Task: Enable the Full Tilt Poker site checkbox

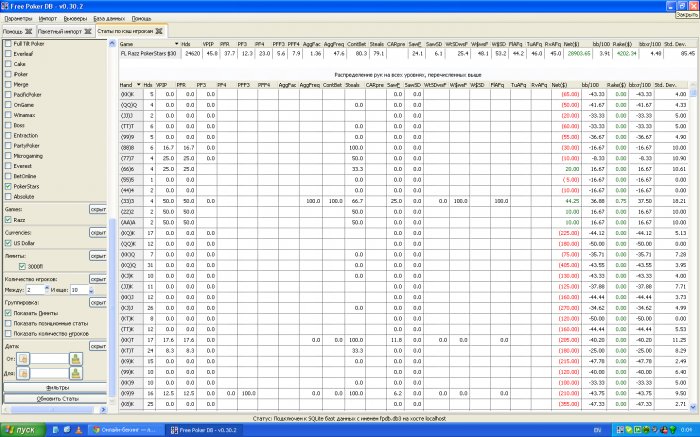Action: tap(8, 44)
